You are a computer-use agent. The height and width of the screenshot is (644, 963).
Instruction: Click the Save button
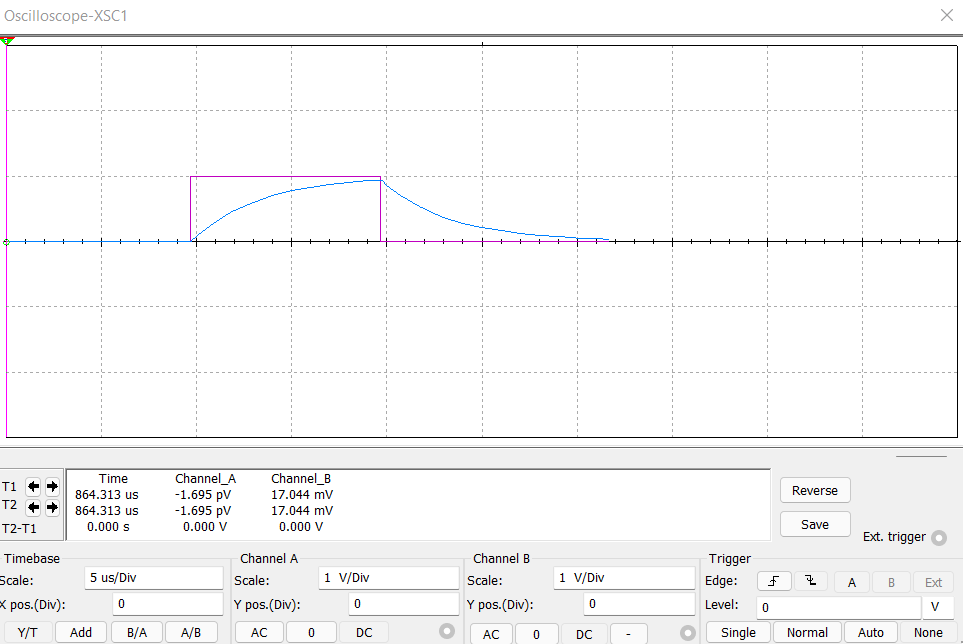[815, 524]
